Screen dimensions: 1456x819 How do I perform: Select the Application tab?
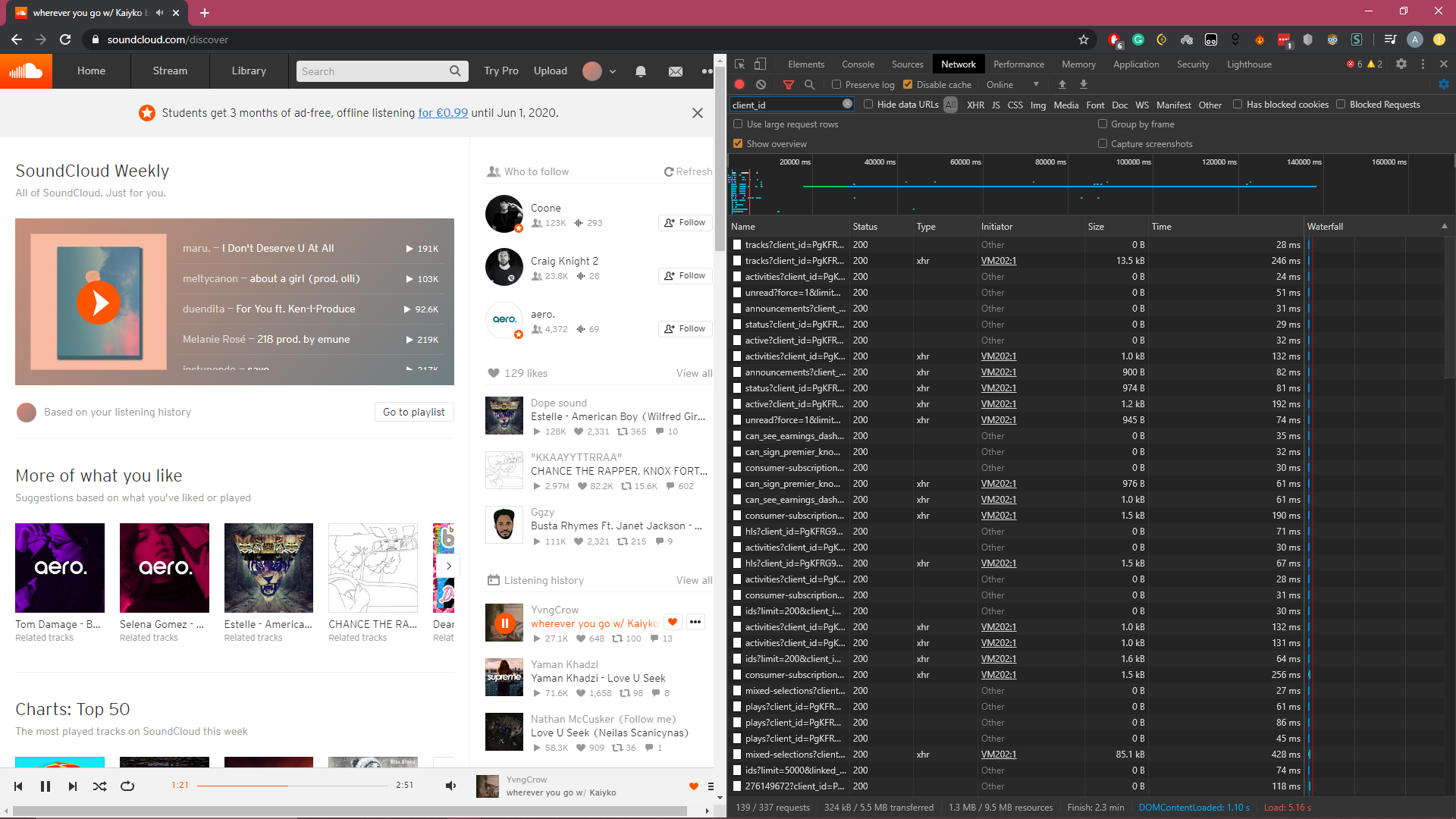1136,64
